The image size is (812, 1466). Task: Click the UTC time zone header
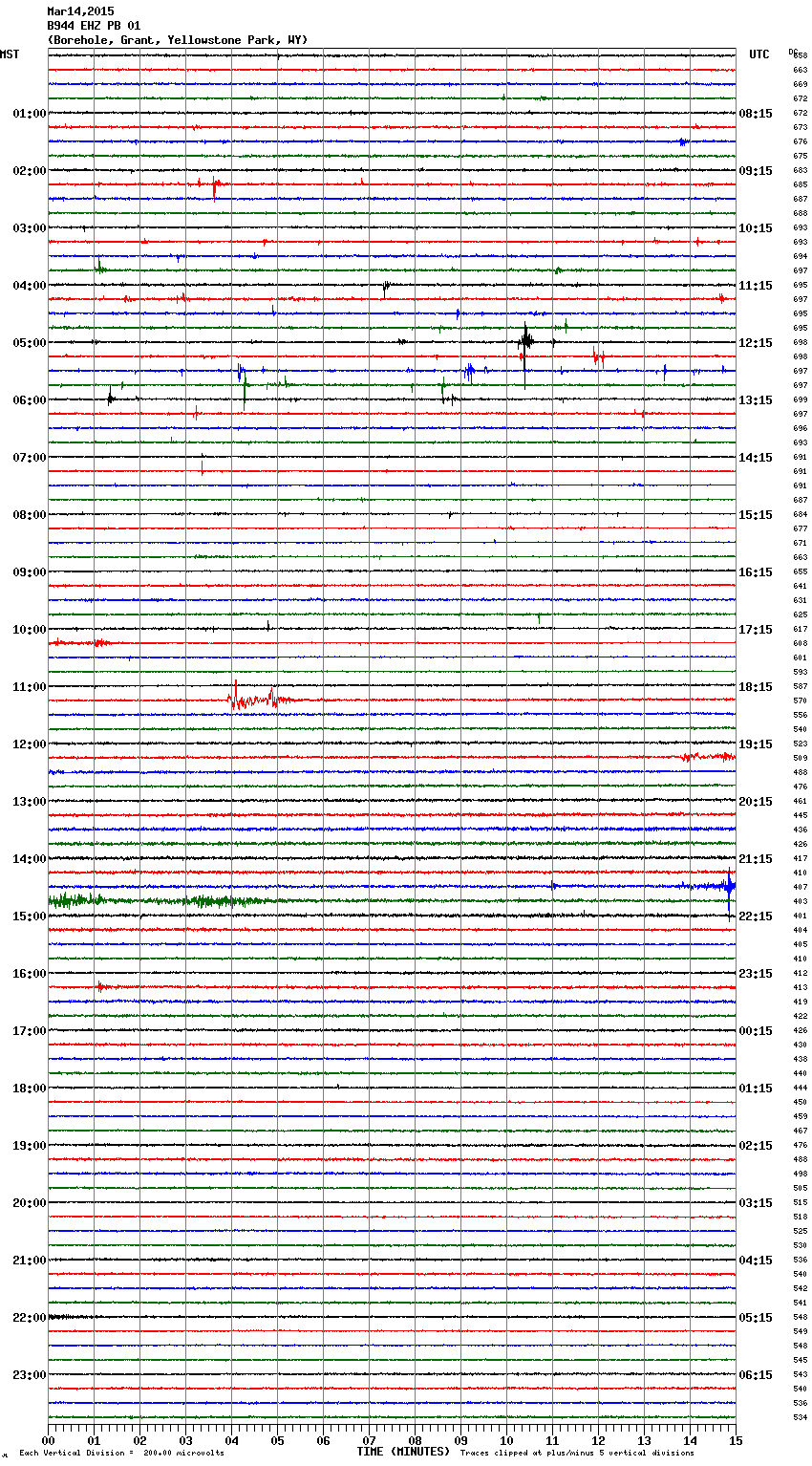click(759, 54)
